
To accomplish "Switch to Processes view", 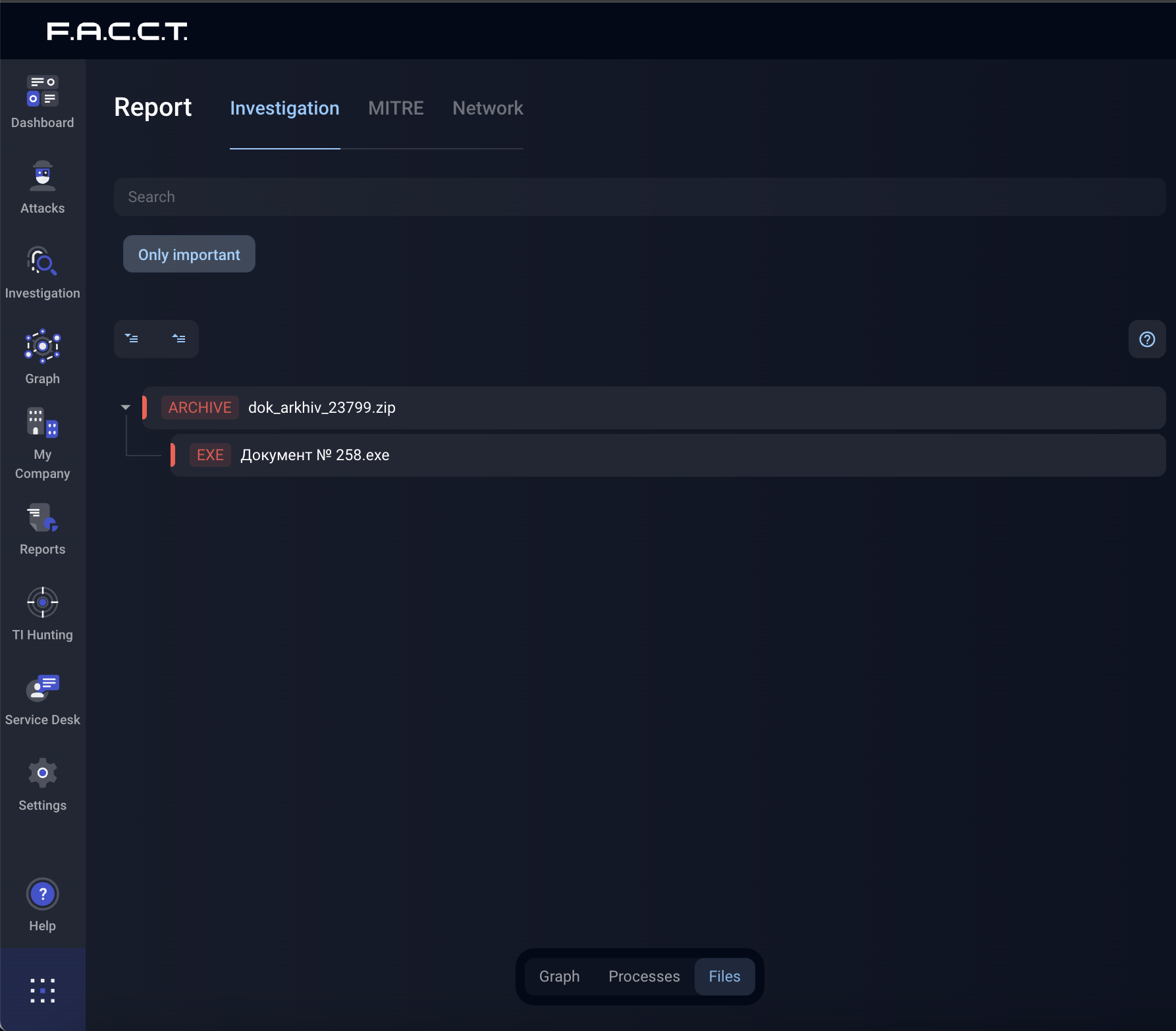I will [x=643, y=976].
